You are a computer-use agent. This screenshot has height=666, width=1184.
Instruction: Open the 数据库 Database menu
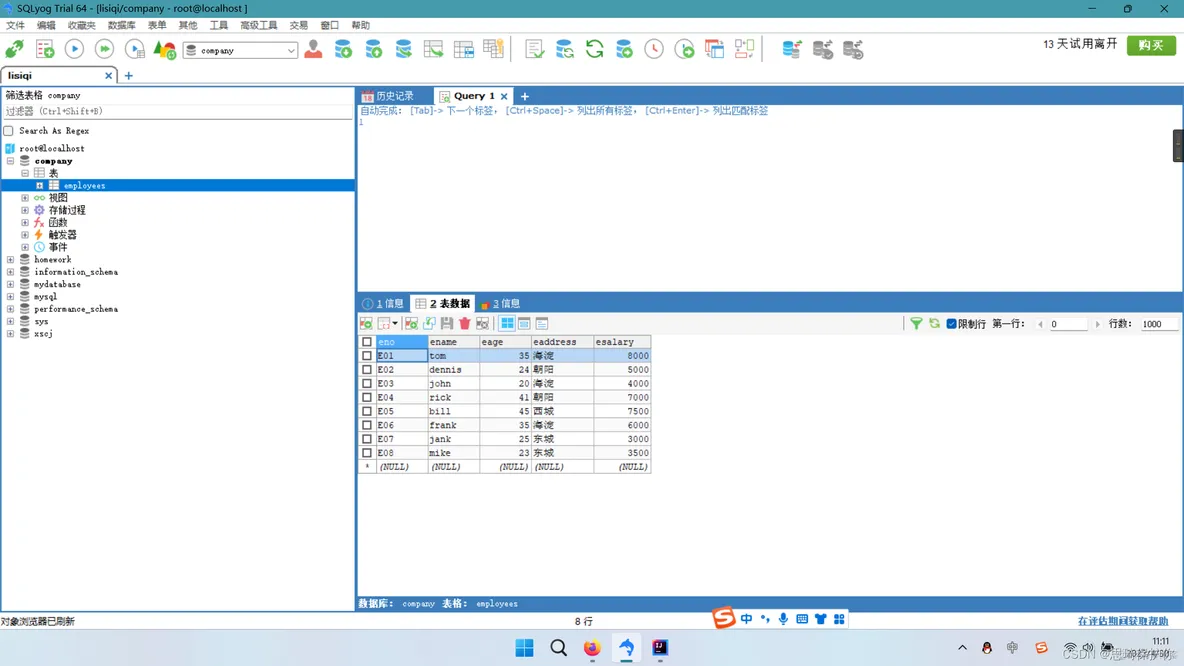coord(122,26)
